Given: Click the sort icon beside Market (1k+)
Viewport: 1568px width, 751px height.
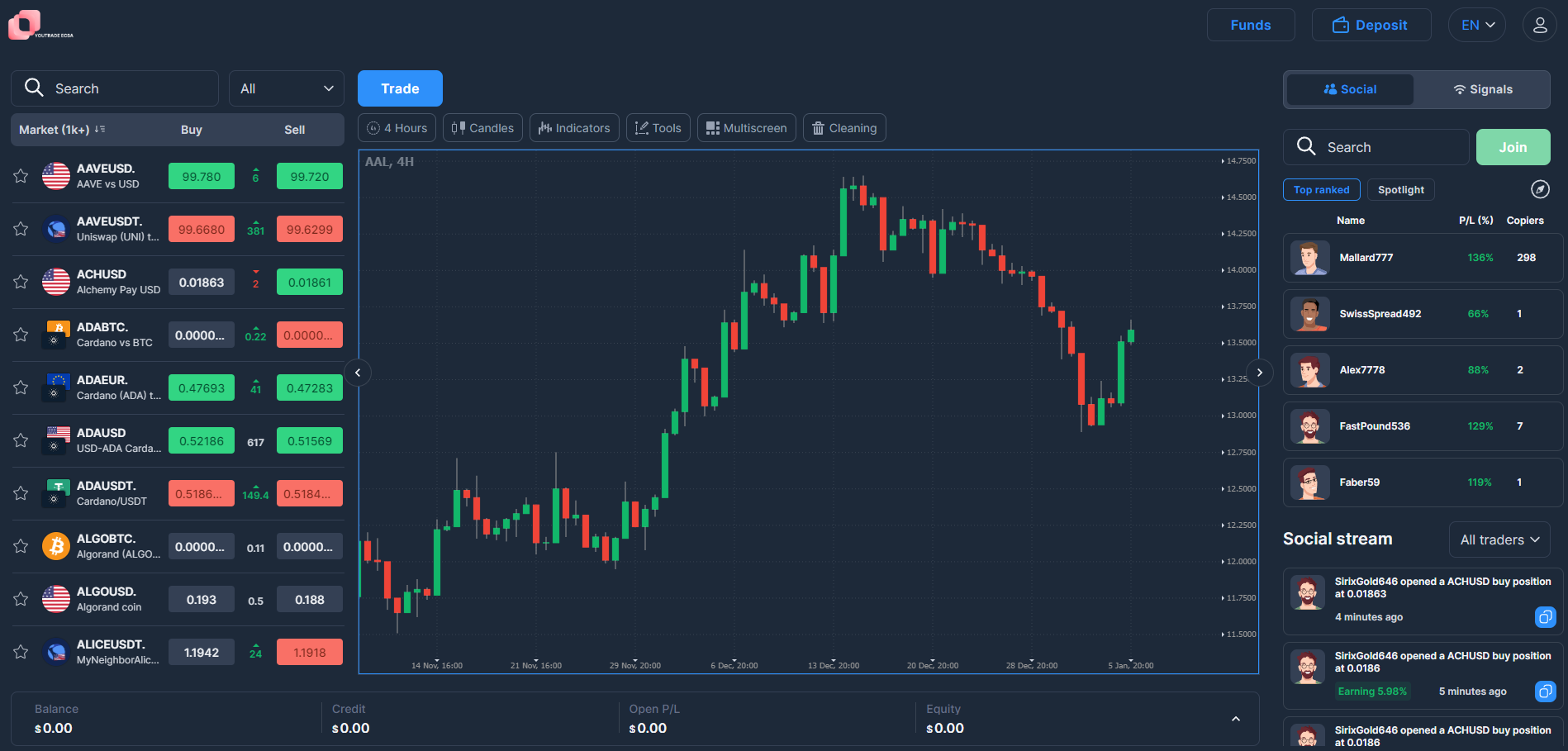Looking at the screenshot, I should [100, 130].
